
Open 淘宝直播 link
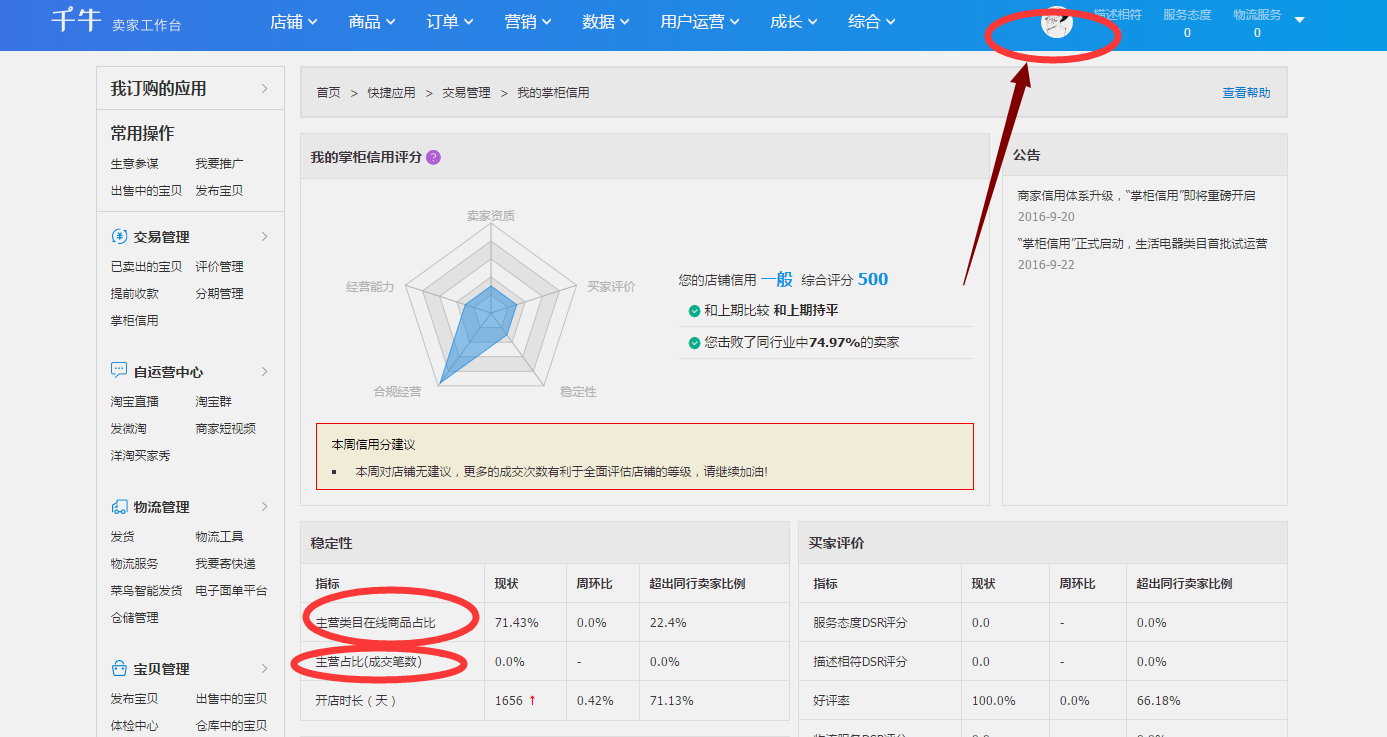(134, 401)
